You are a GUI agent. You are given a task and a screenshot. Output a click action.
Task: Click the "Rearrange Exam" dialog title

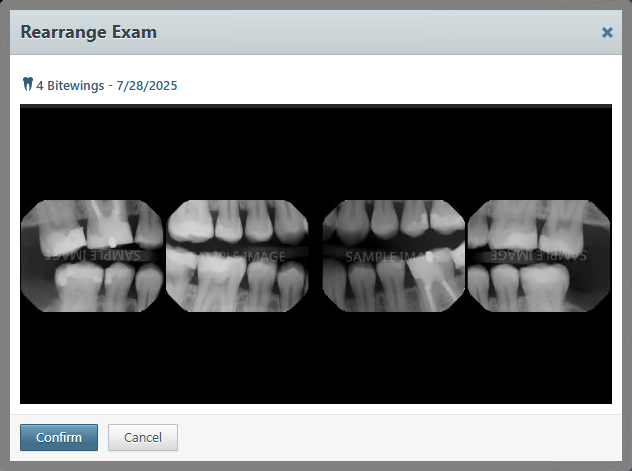88,32
